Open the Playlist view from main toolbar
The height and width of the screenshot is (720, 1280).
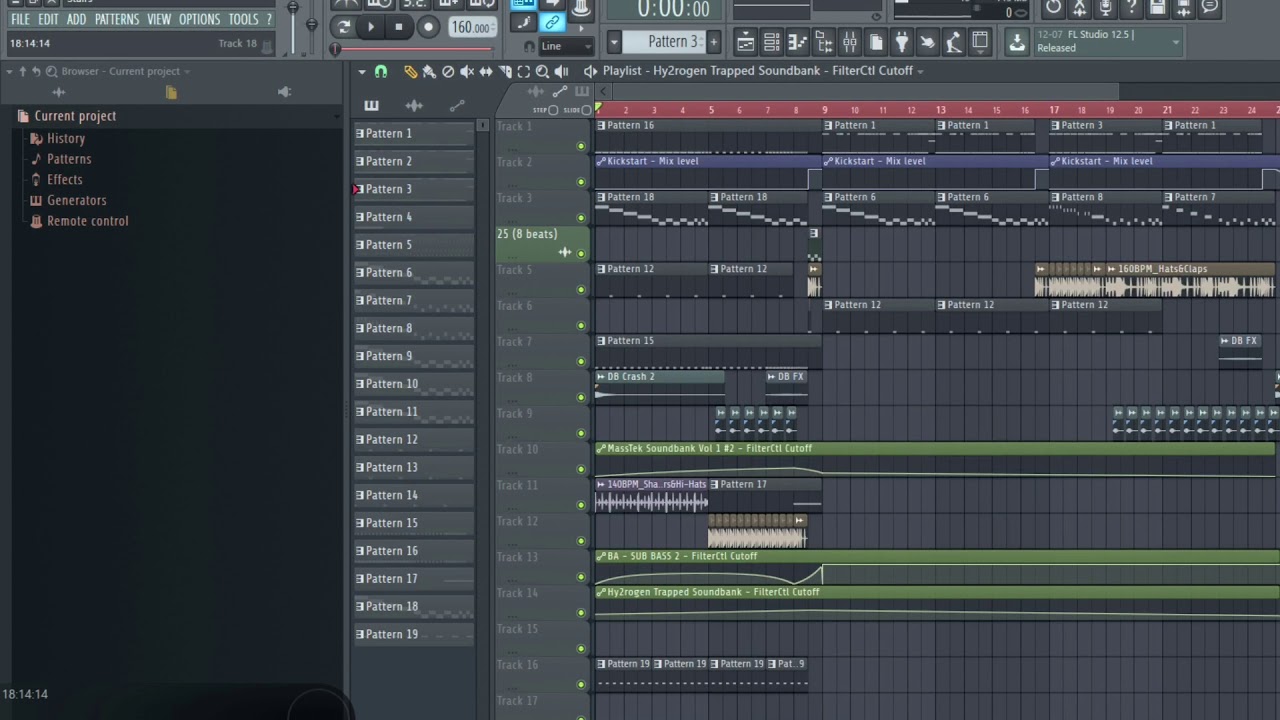745,42
